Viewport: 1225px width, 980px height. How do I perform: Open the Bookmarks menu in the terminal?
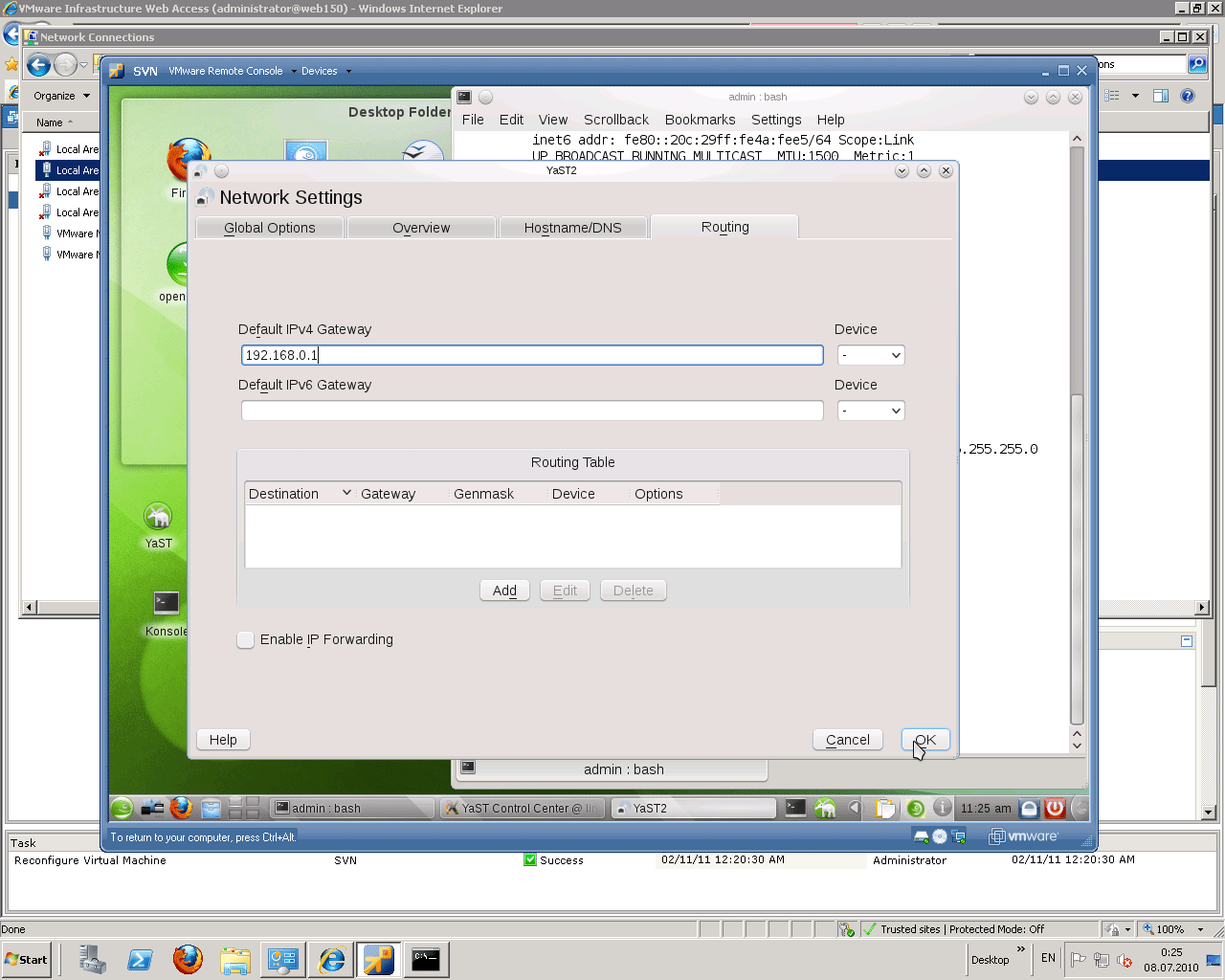tap(701, 120)
